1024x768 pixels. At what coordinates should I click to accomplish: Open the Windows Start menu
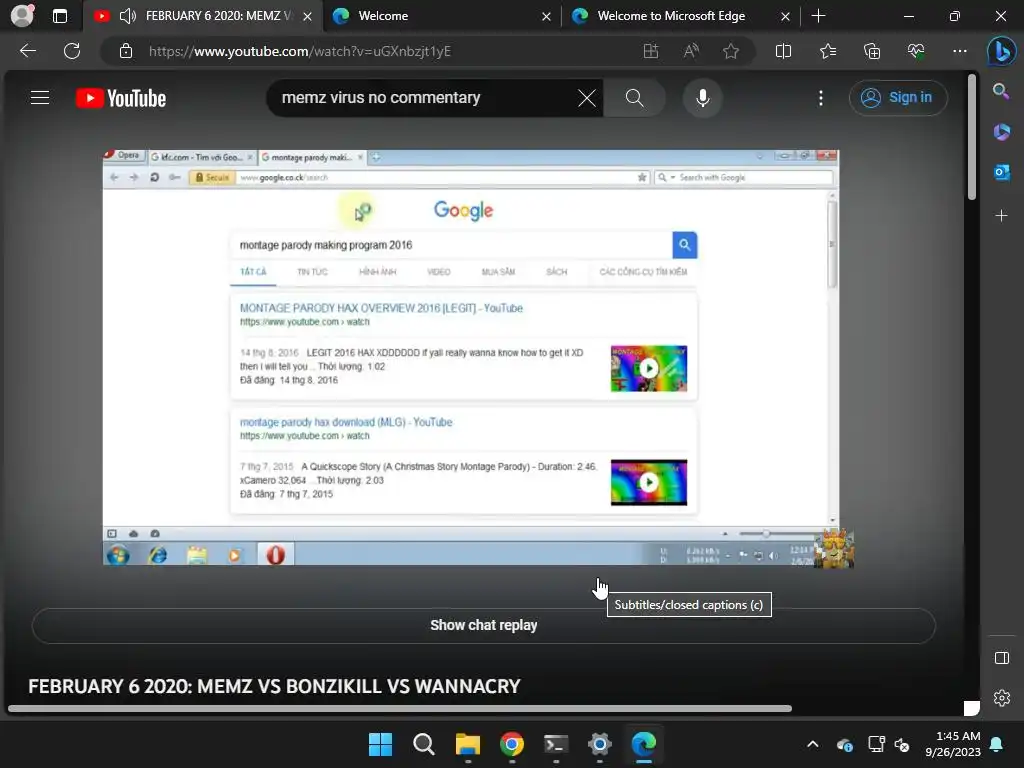(x=380, y=744)
